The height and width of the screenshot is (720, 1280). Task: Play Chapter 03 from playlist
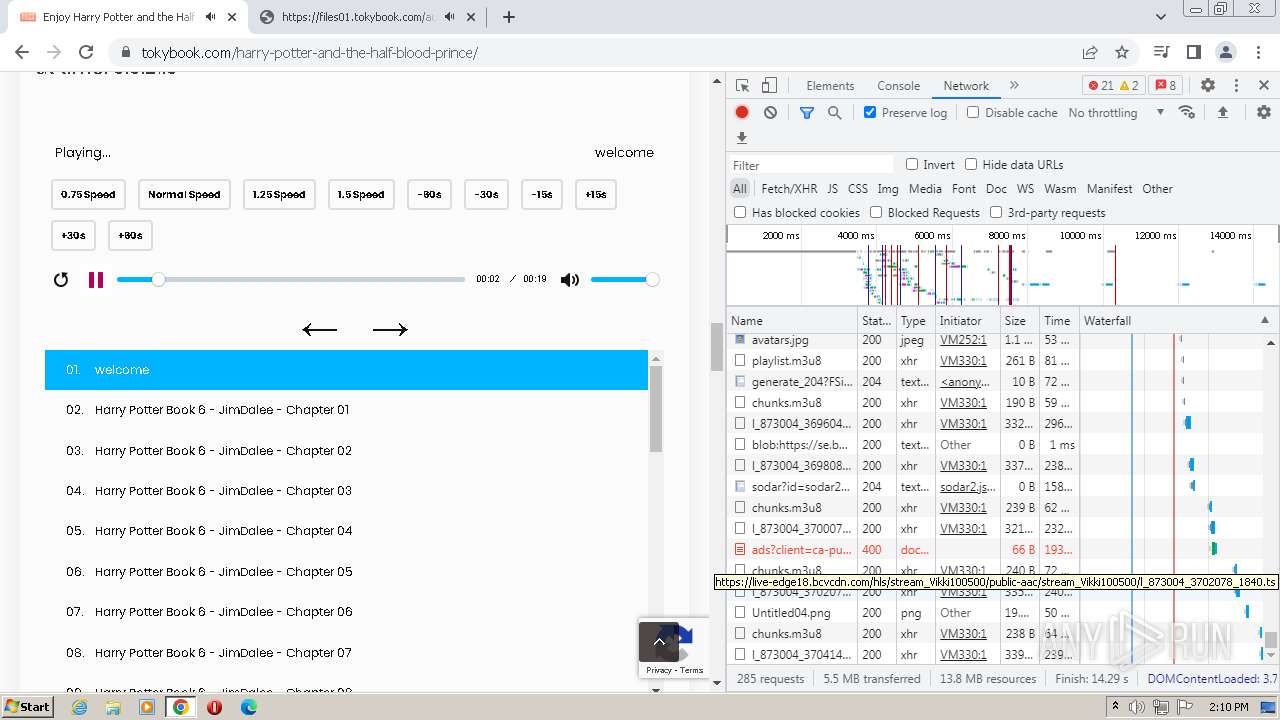[346, 491]
